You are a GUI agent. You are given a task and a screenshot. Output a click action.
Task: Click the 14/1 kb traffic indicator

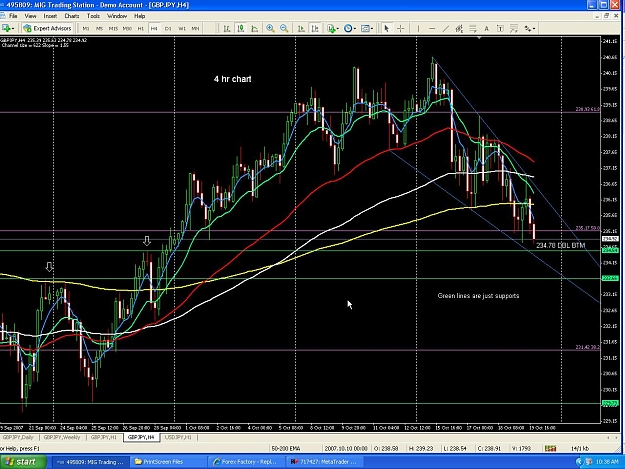pyautogui.click(x=580, y=449)
